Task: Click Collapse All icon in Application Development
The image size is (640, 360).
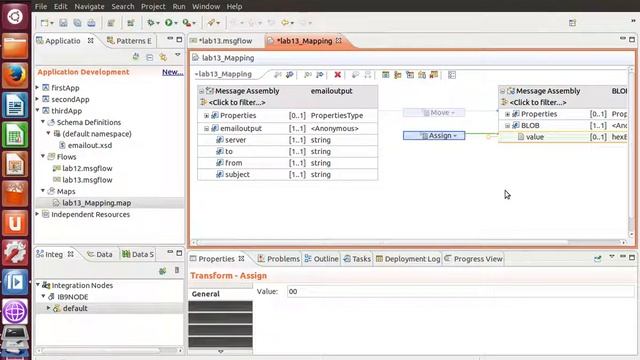Action: point(150,58)
